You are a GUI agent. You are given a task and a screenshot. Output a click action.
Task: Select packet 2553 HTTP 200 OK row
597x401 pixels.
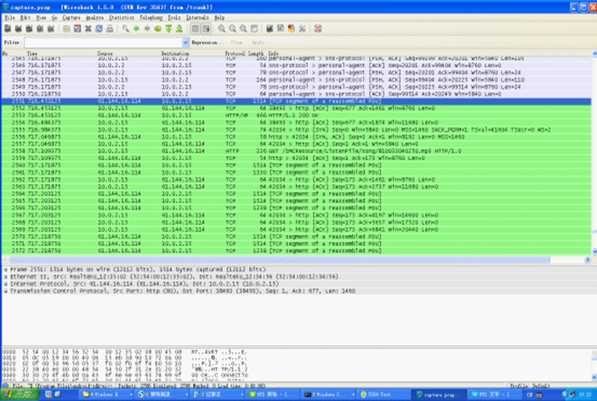(x=297, y=115)
